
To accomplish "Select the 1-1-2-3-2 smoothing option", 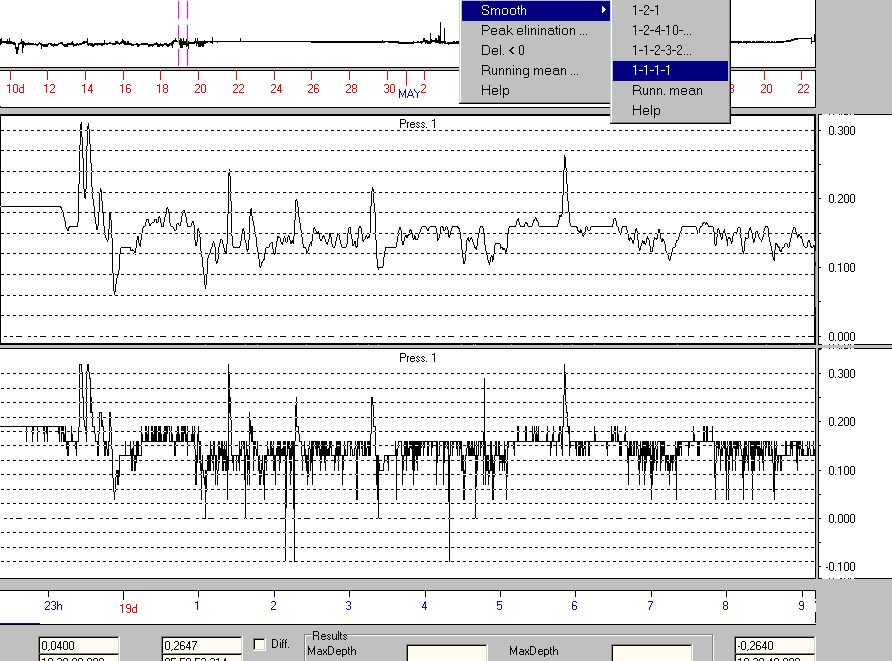I will tap(661, 50).
